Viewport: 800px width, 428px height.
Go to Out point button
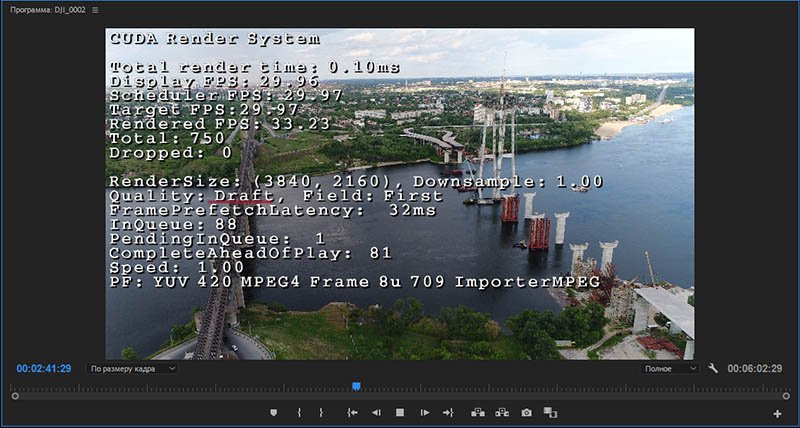coord(448,412)
